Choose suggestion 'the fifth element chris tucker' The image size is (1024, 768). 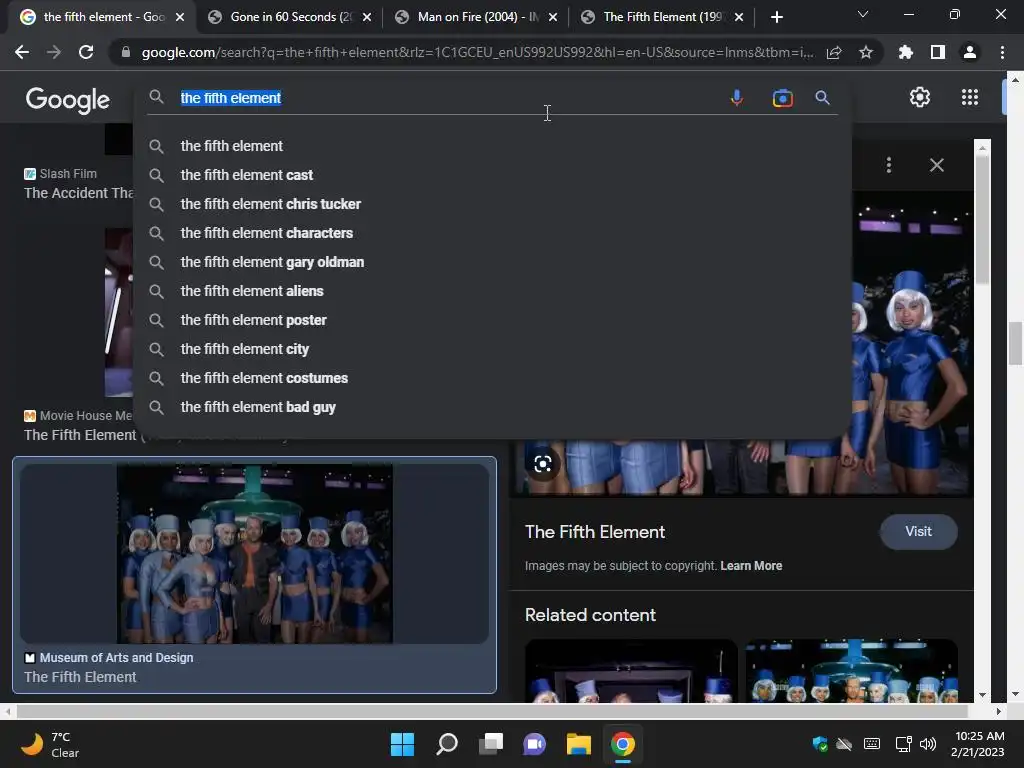click(x=492, y=204)
